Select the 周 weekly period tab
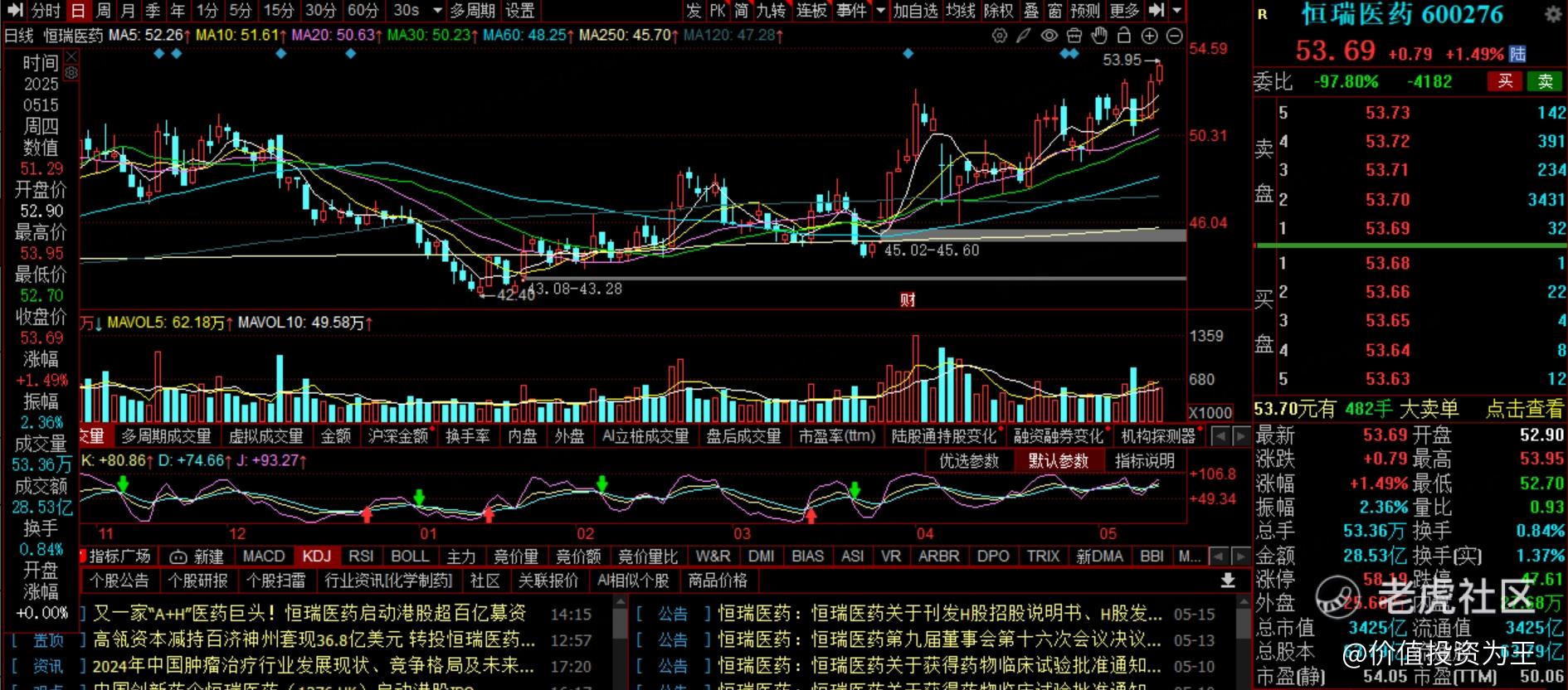Image resolution: width=1568 pixels, height=690 pixels. click(103, 11)
